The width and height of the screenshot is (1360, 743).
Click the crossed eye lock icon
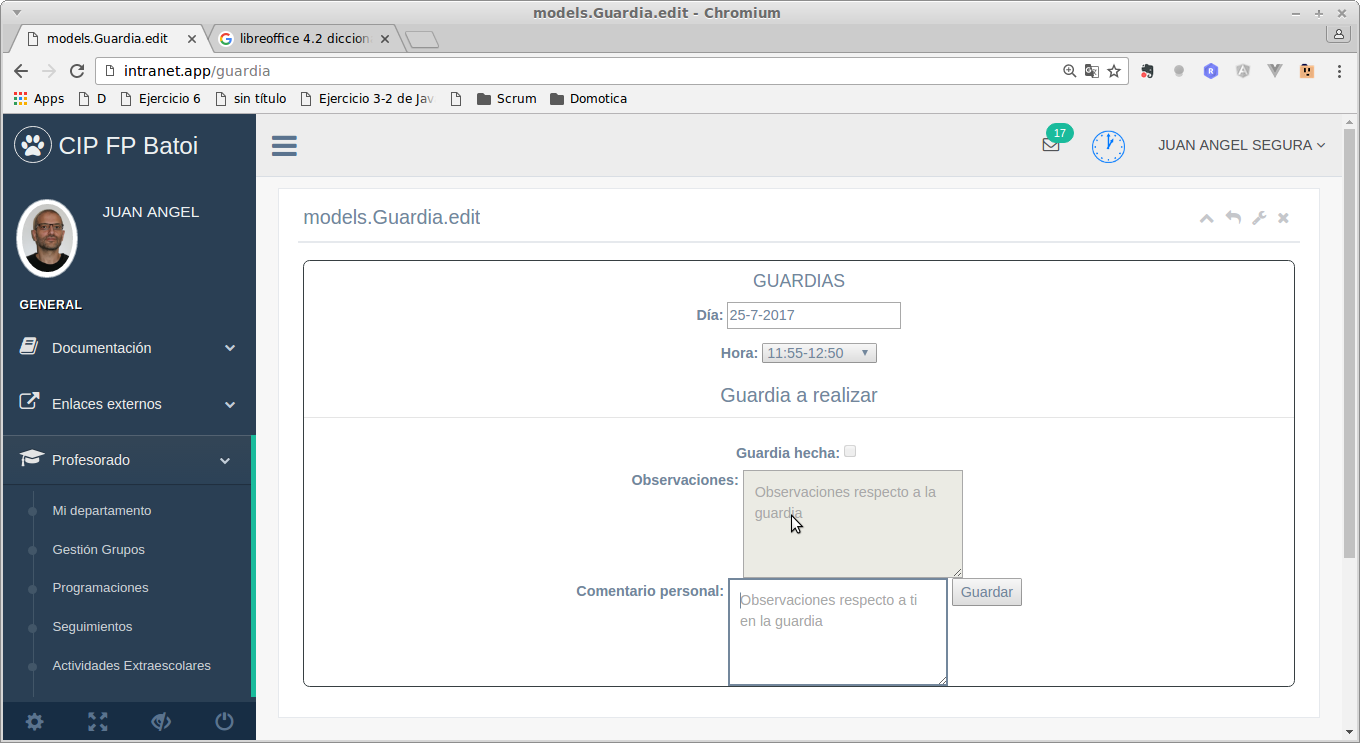point(161,721)
